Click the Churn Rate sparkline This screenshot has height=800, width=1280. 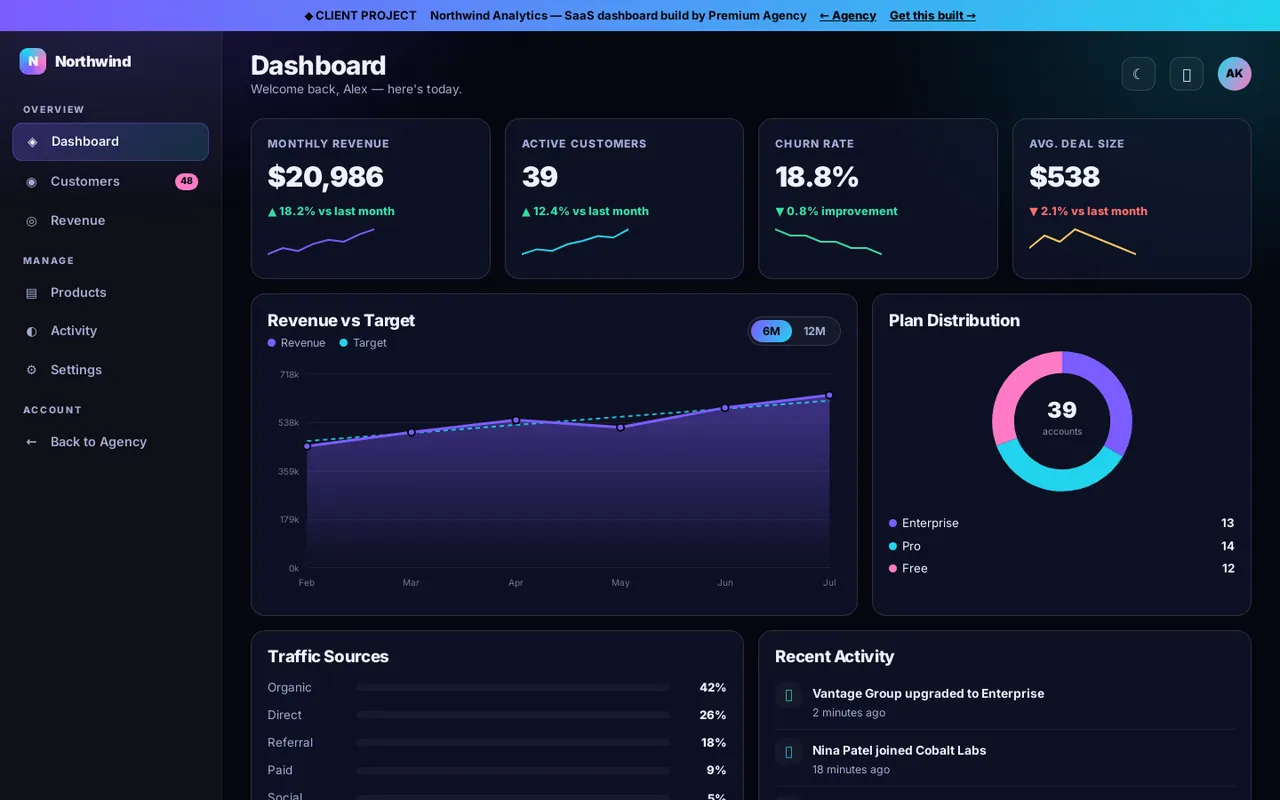tap(828, 242)
